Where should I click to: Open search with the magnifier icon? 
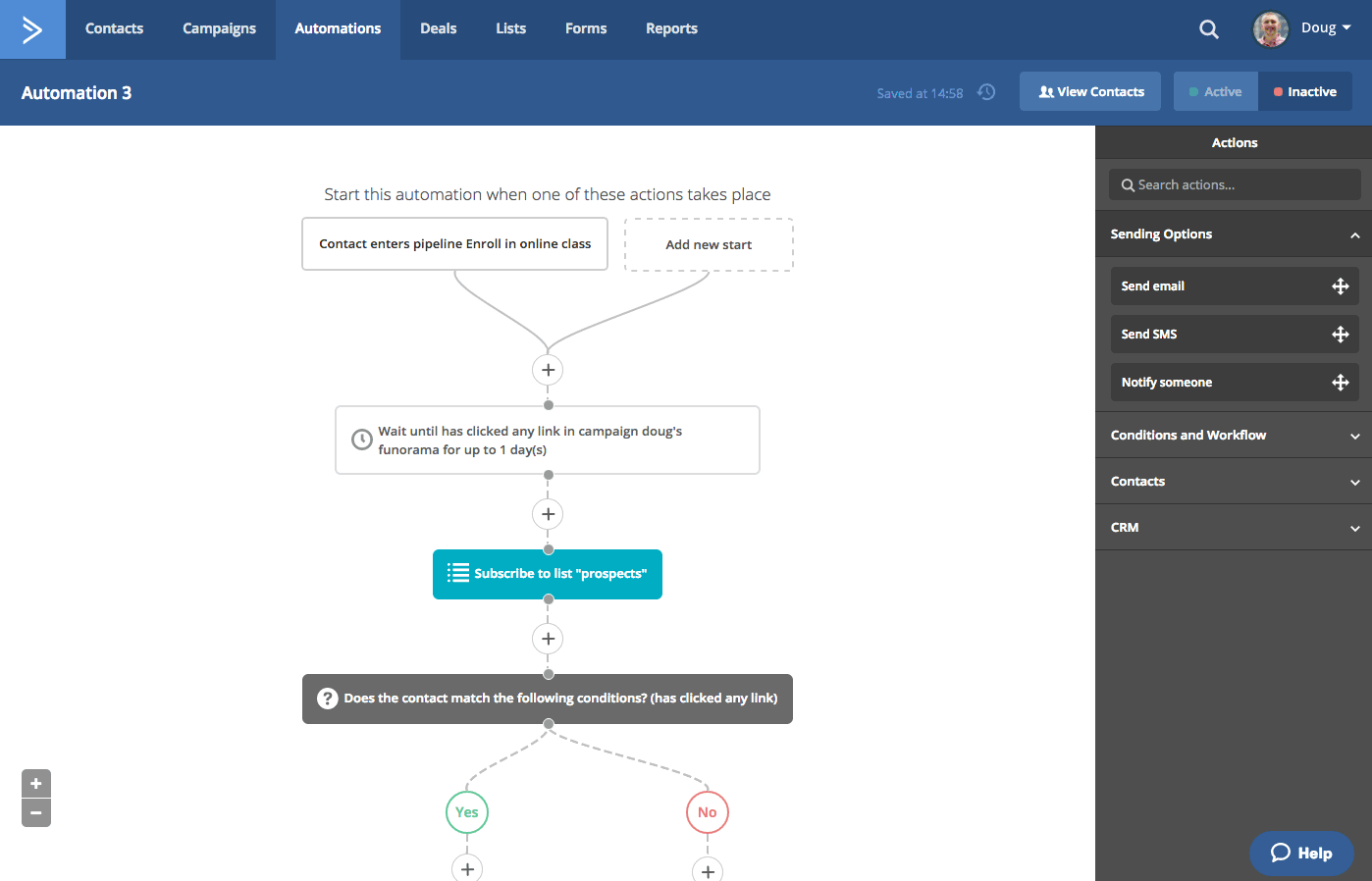tap(1209, 29)
